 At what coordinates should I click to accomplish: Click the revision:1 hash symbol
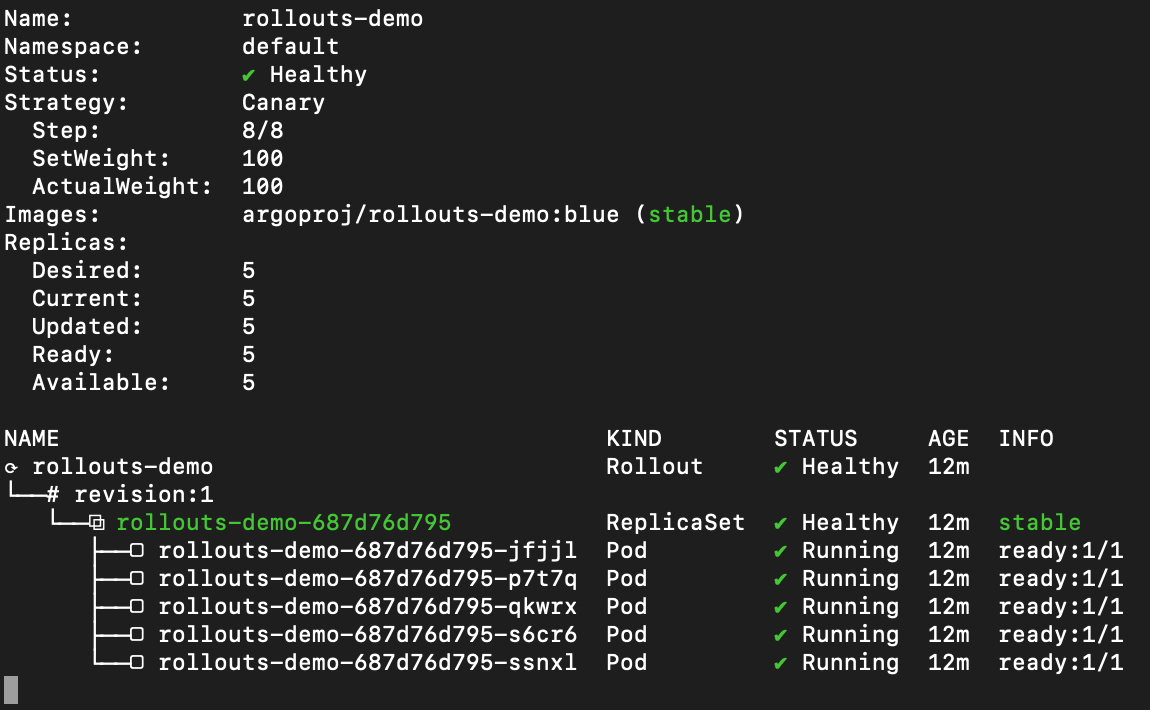click(x=54, y=495)
